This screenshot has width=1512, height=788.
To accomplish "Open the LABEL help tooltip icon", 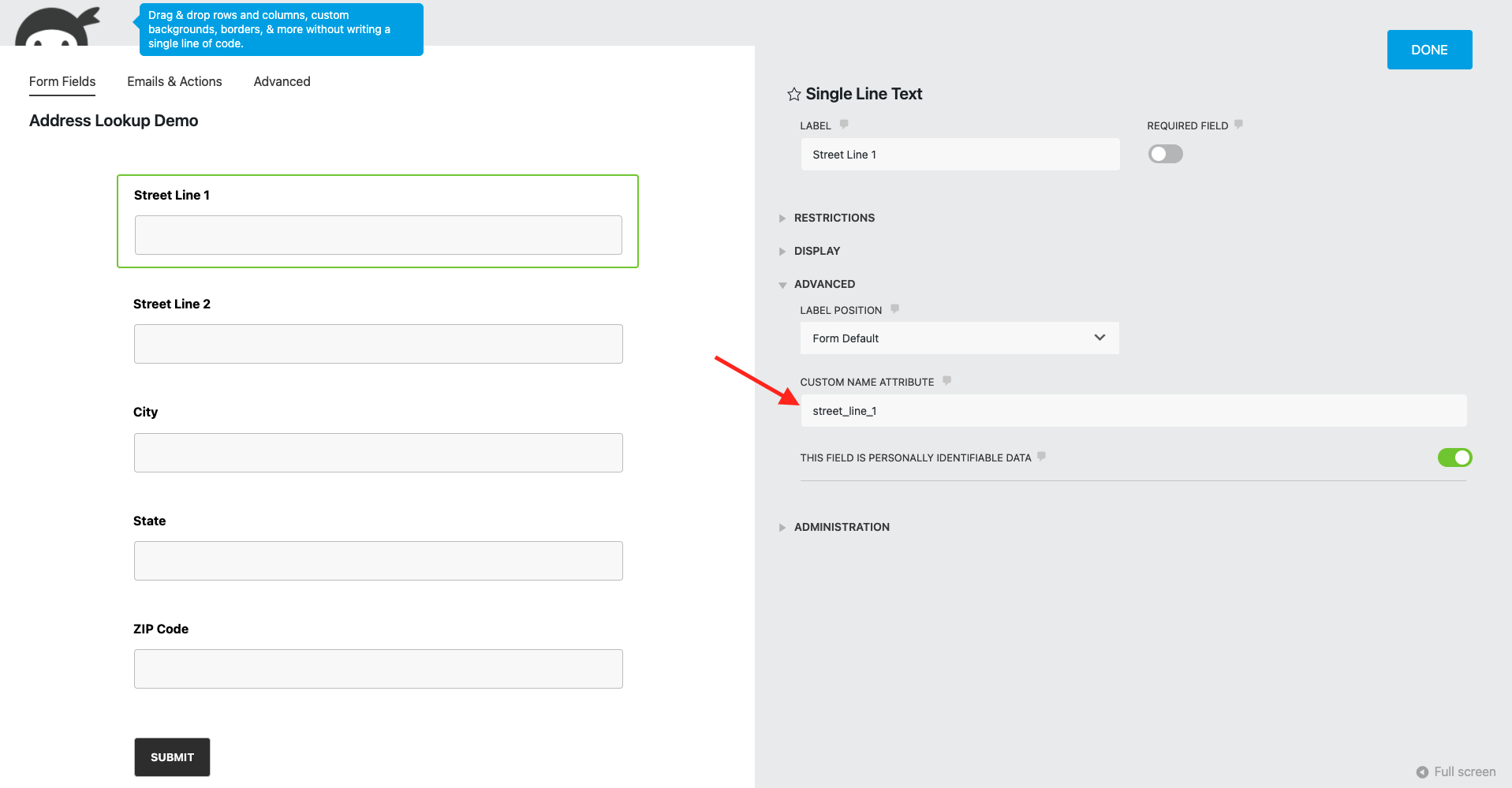I will pyautogui.click(x=843, y=124).
